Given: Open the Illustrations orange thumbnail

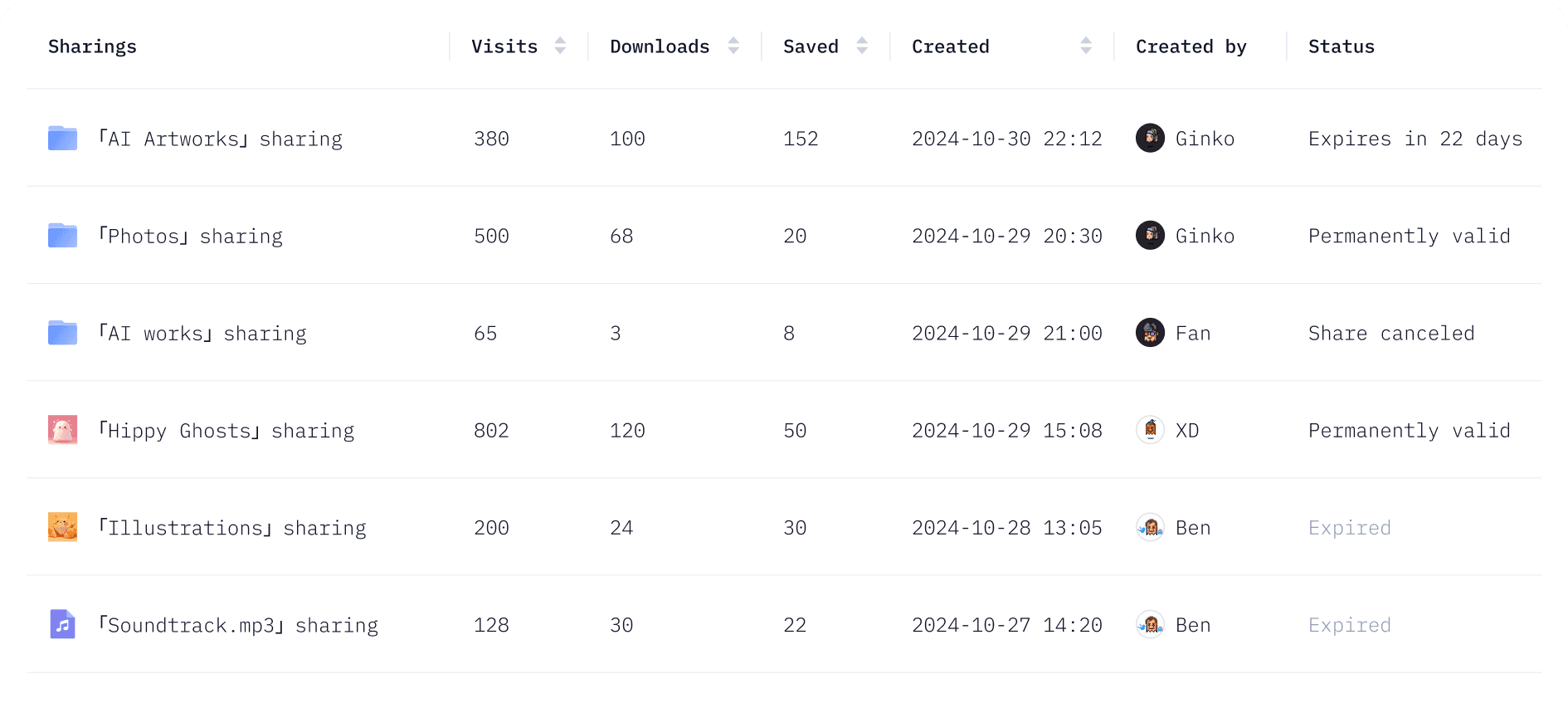Looking at the screenshot, I should pos(62,527).
